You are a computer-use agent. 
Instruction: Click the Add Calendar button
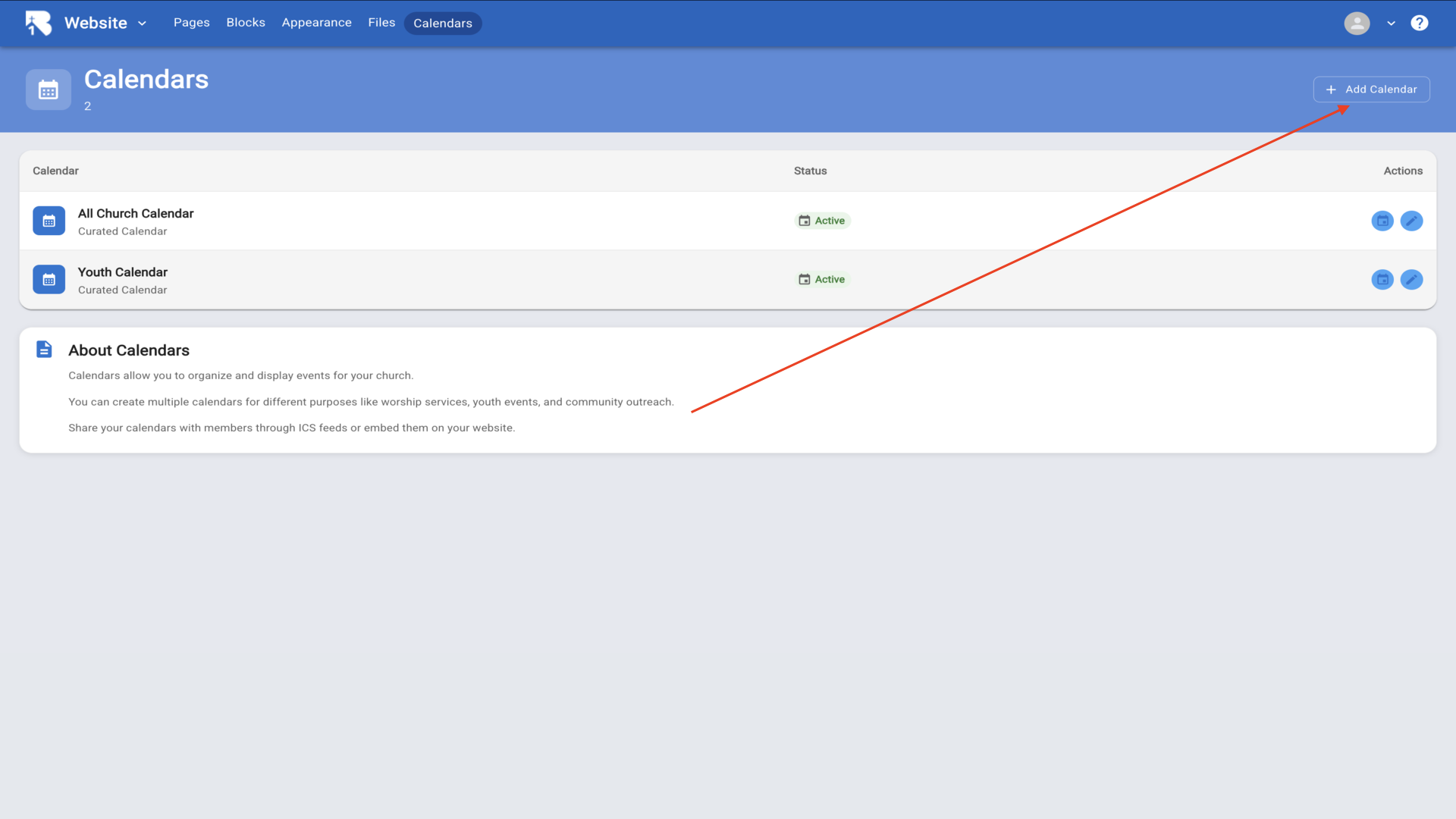point(1371,89)
